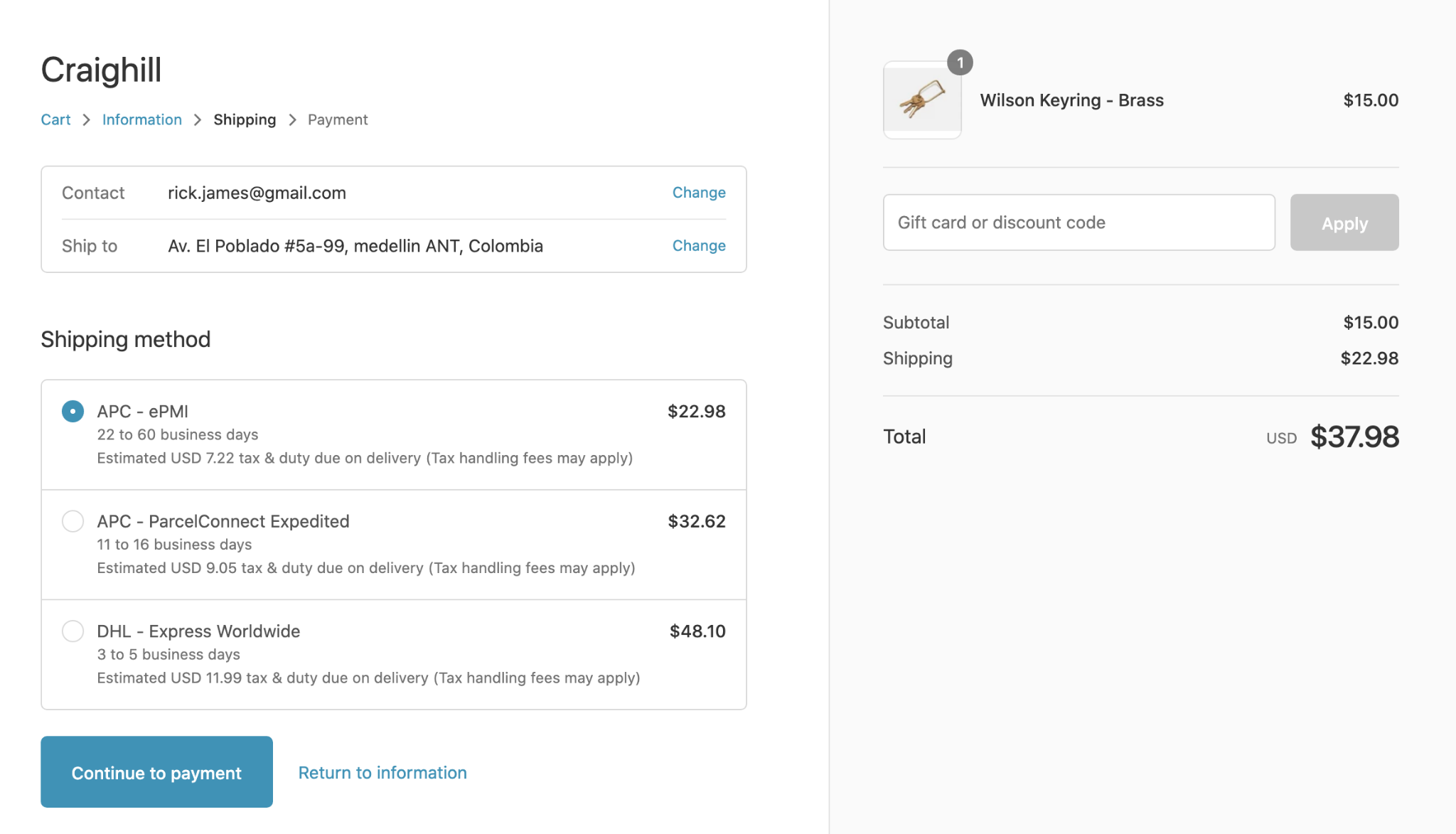Select DHL - Express Worldwide shipping
1456x834 pixels.
pos(73,631)
